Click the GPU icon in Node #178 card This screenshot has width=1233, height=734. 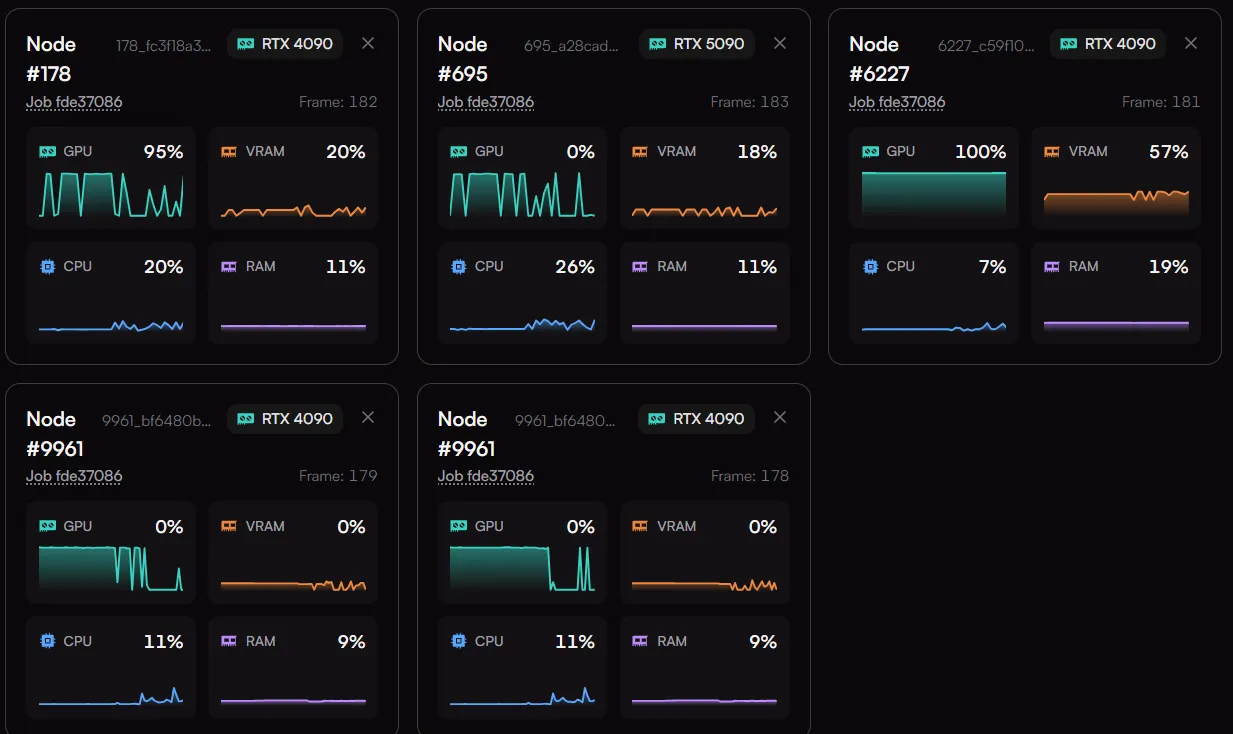click(x=47, y=152)
